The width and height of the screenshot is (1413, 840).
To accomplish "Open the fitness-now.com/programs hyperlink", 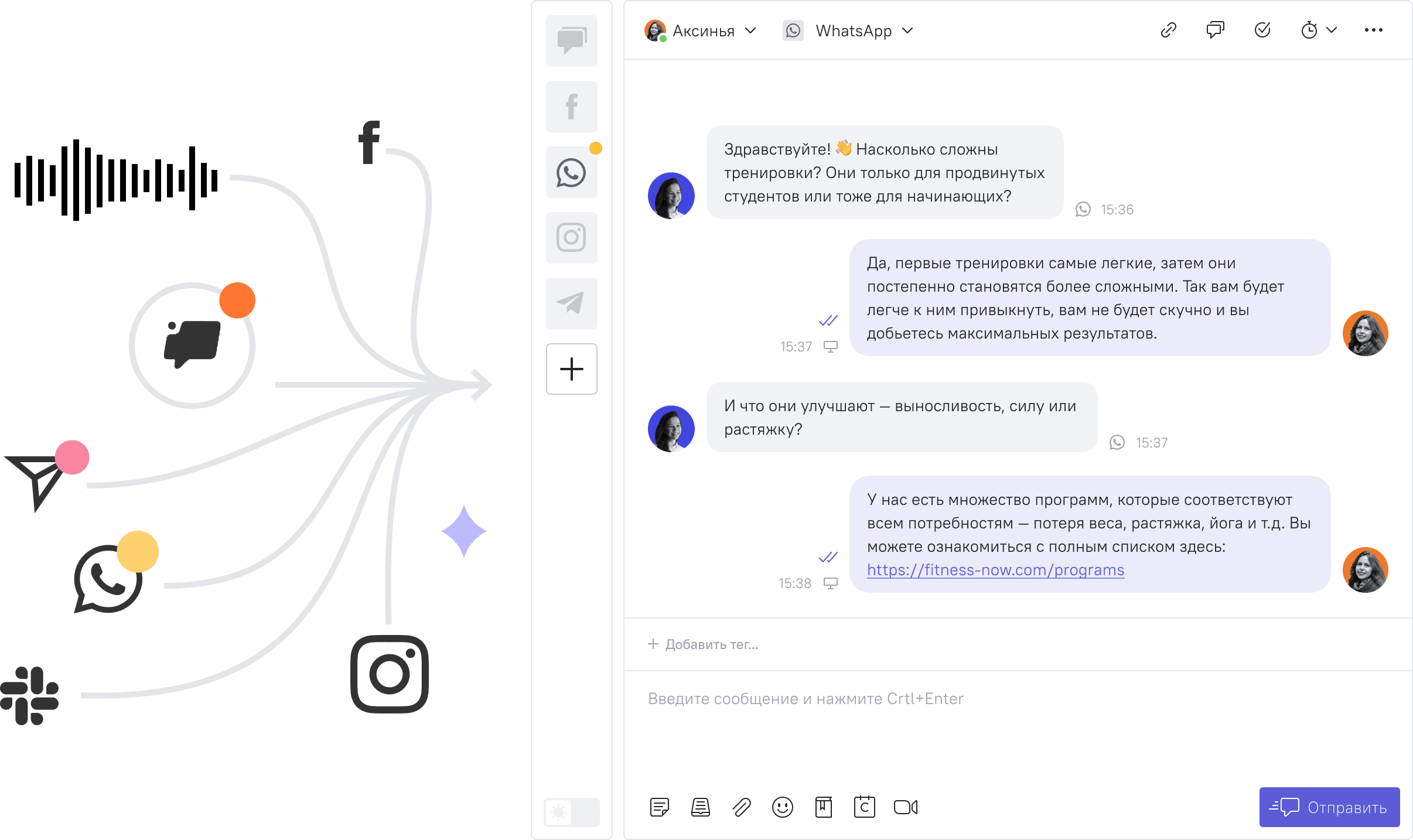I will click(x=994, y=570).
